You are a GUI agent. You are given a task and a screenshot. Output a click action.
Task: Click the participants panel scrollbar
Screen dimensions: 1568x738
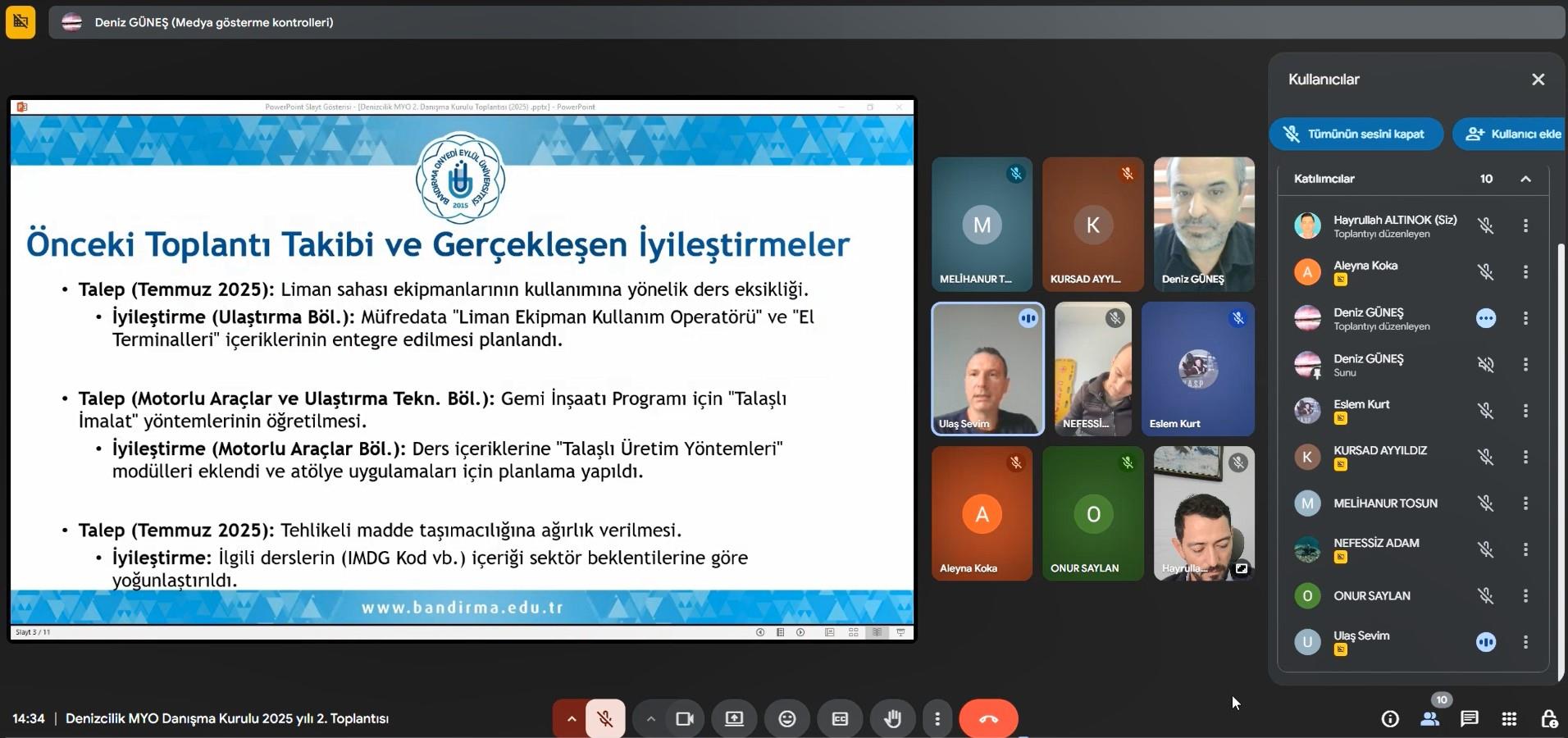click(x=1561, y=459)
